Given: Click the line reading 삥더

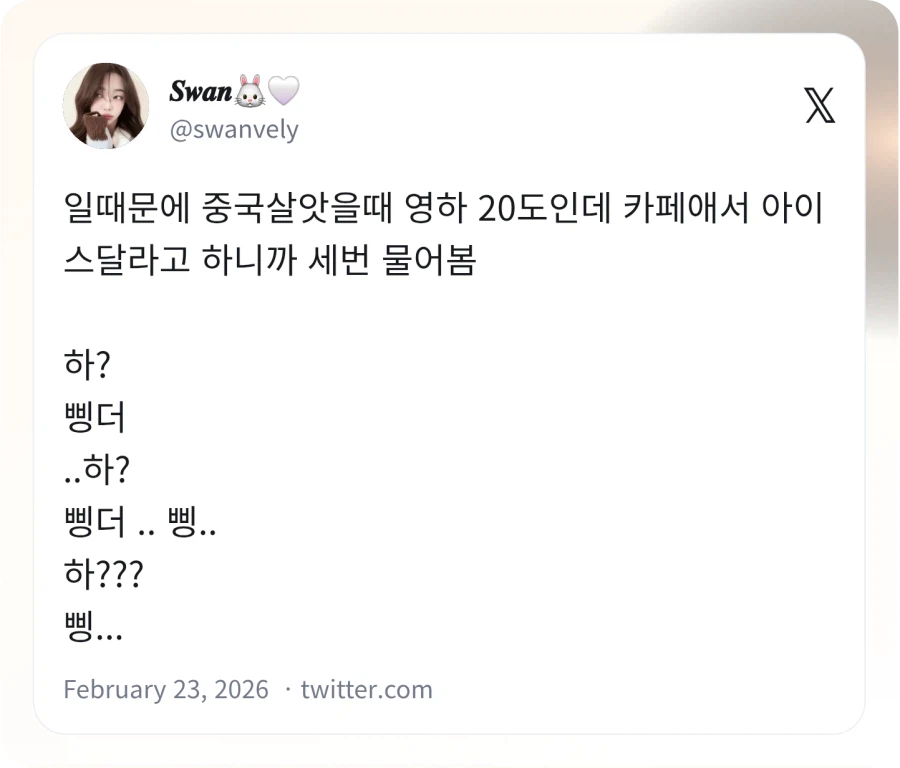Looking at the screenshot, I should pos(93,419).
